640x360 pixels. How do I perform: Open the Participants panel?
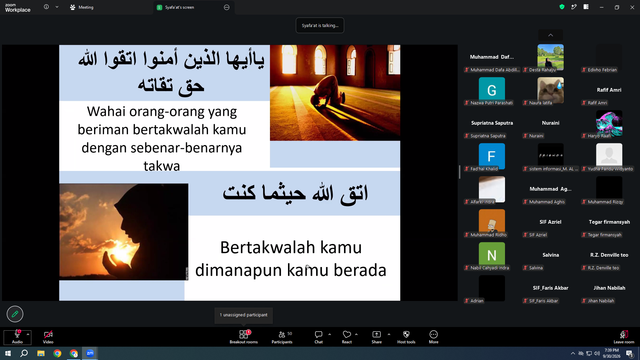(282, 337)
